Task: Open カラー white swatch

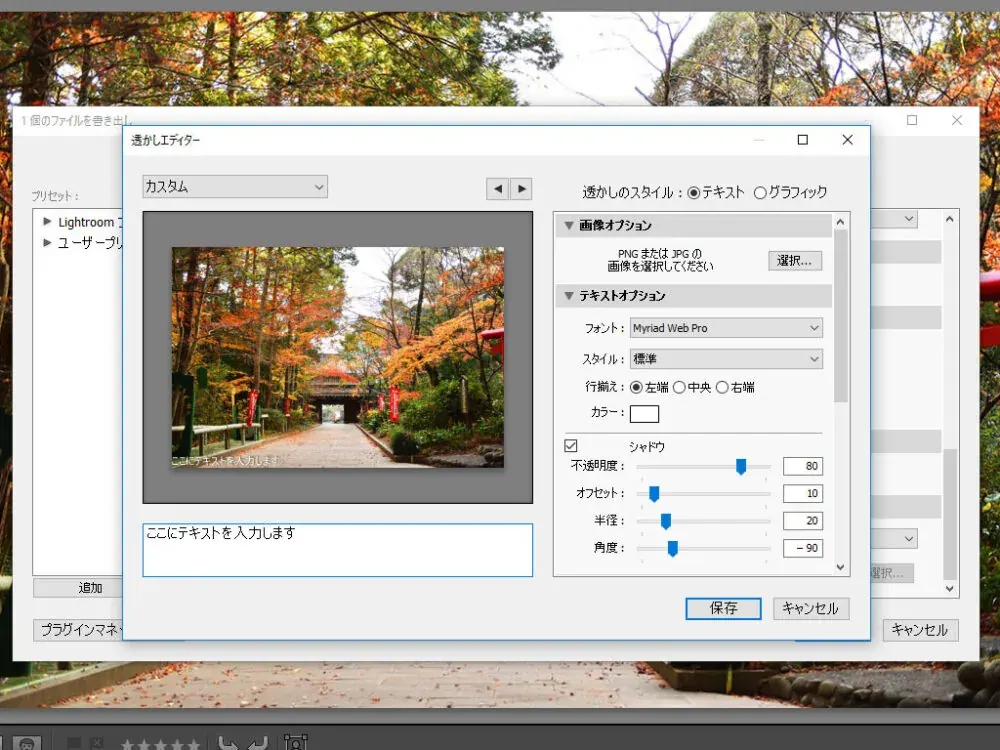Action: pos(644,414)
